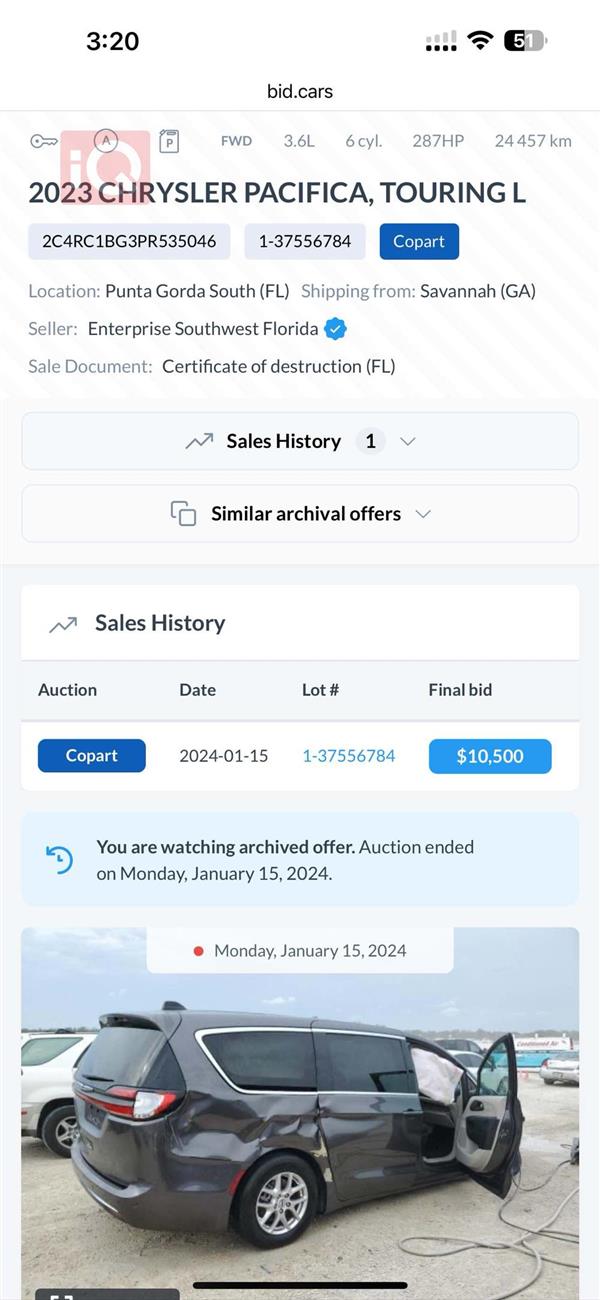Expand the Sales History chevron

(x=407, y=441)
